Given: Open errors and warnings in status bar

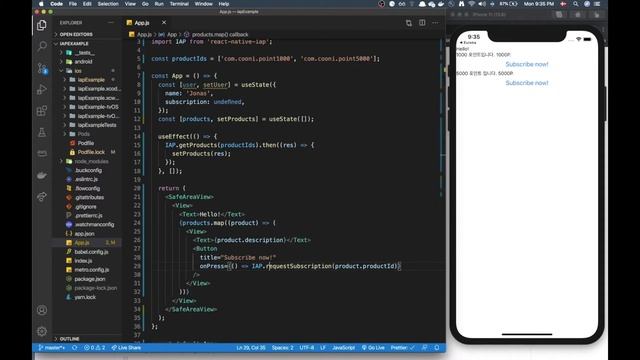Looking at the screenshot, I should click(x=94, y=348).
